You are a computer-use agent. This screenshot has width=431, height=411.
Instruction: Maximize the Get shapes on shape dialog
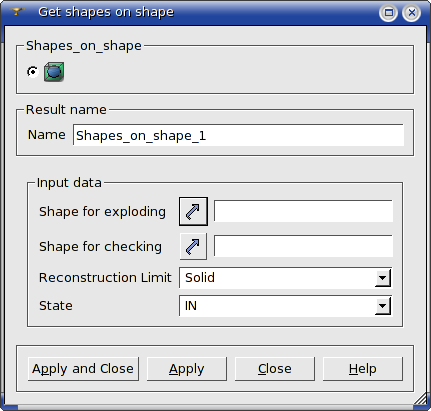(x=388, y=13)
